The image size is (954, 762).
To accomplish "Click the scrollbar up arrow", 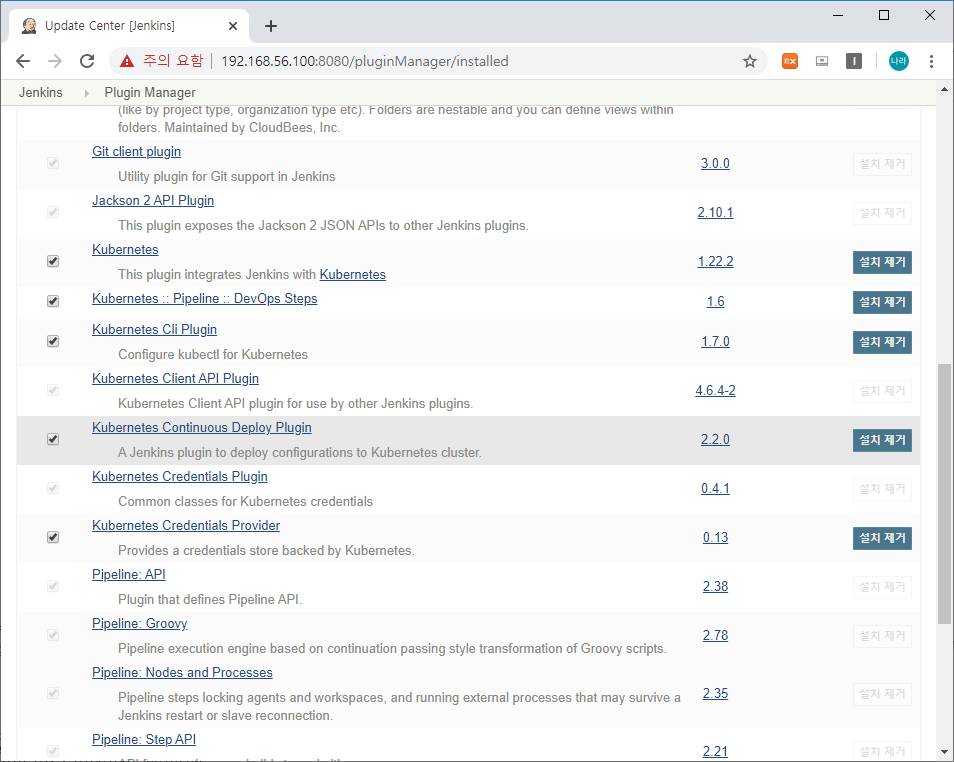I will pos(944,89).
